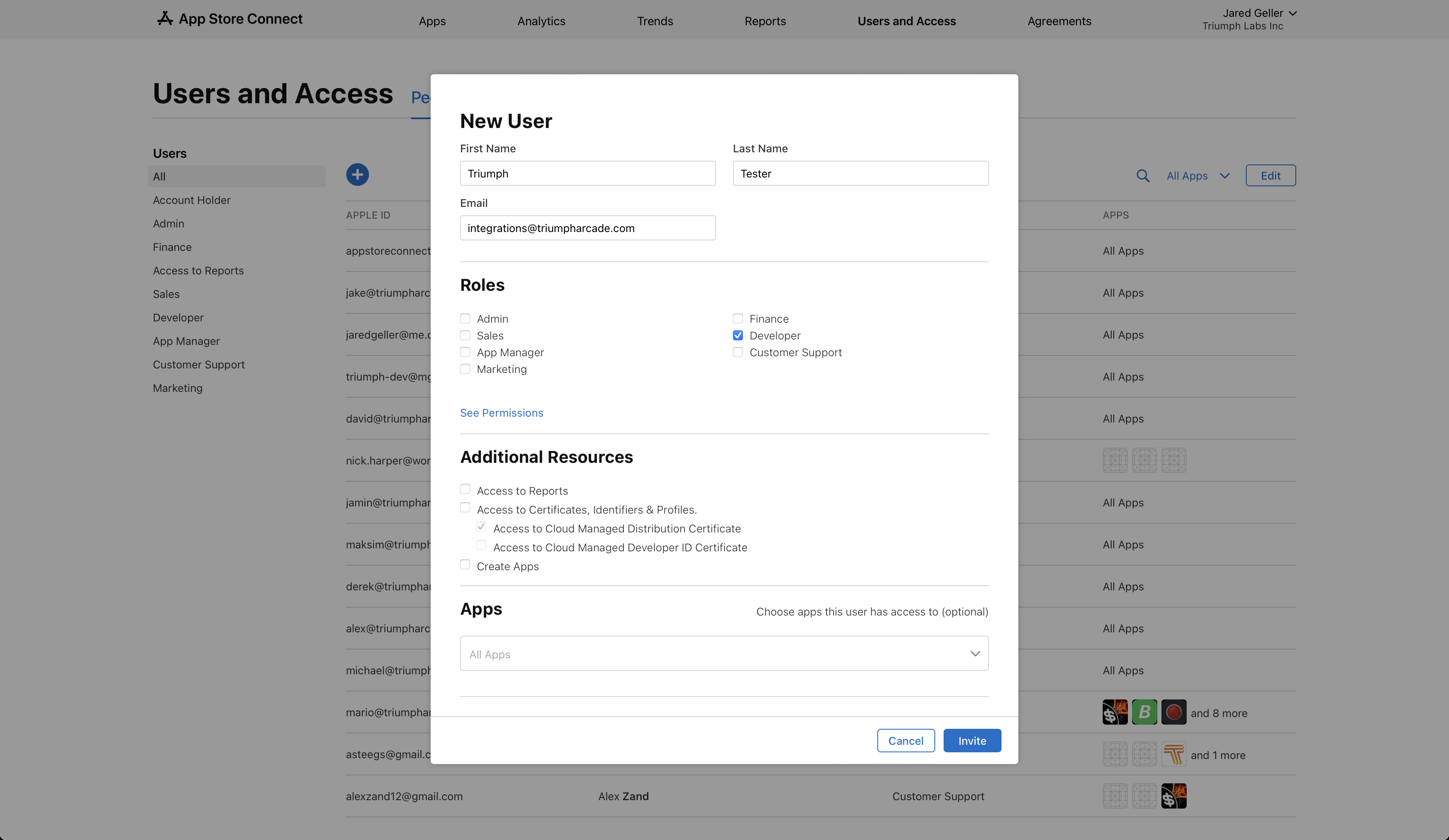Open the Apps navigation item

click(x=432, y=21)
